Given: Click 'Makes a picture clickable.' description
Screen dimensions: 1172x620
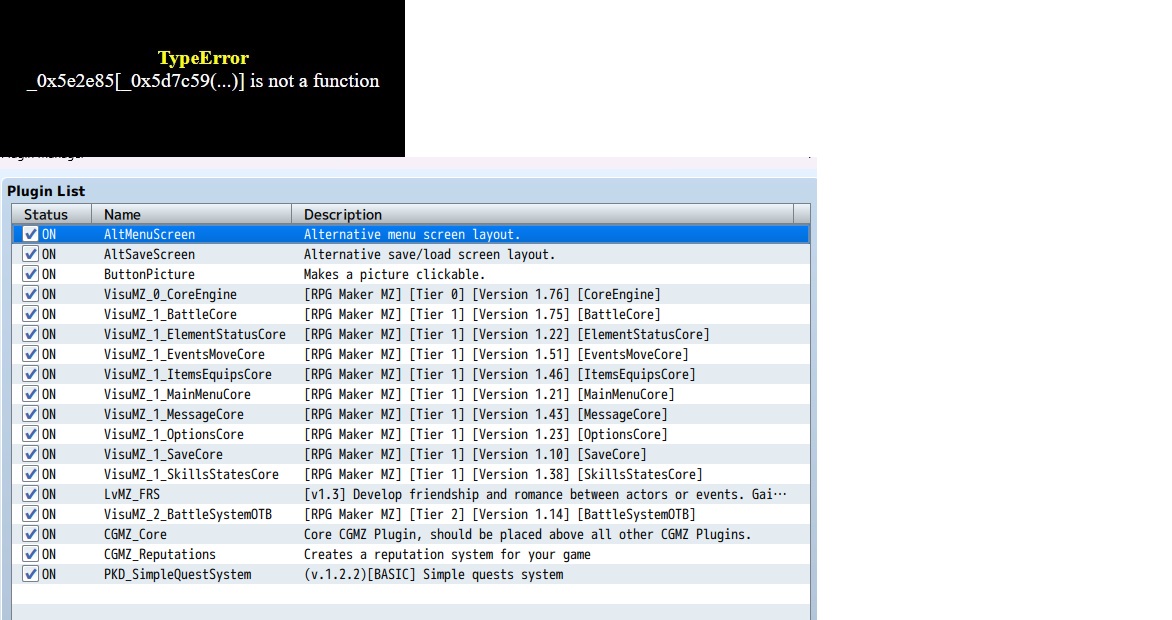Looking at the screenshot, I should click(x=395, y=274).
